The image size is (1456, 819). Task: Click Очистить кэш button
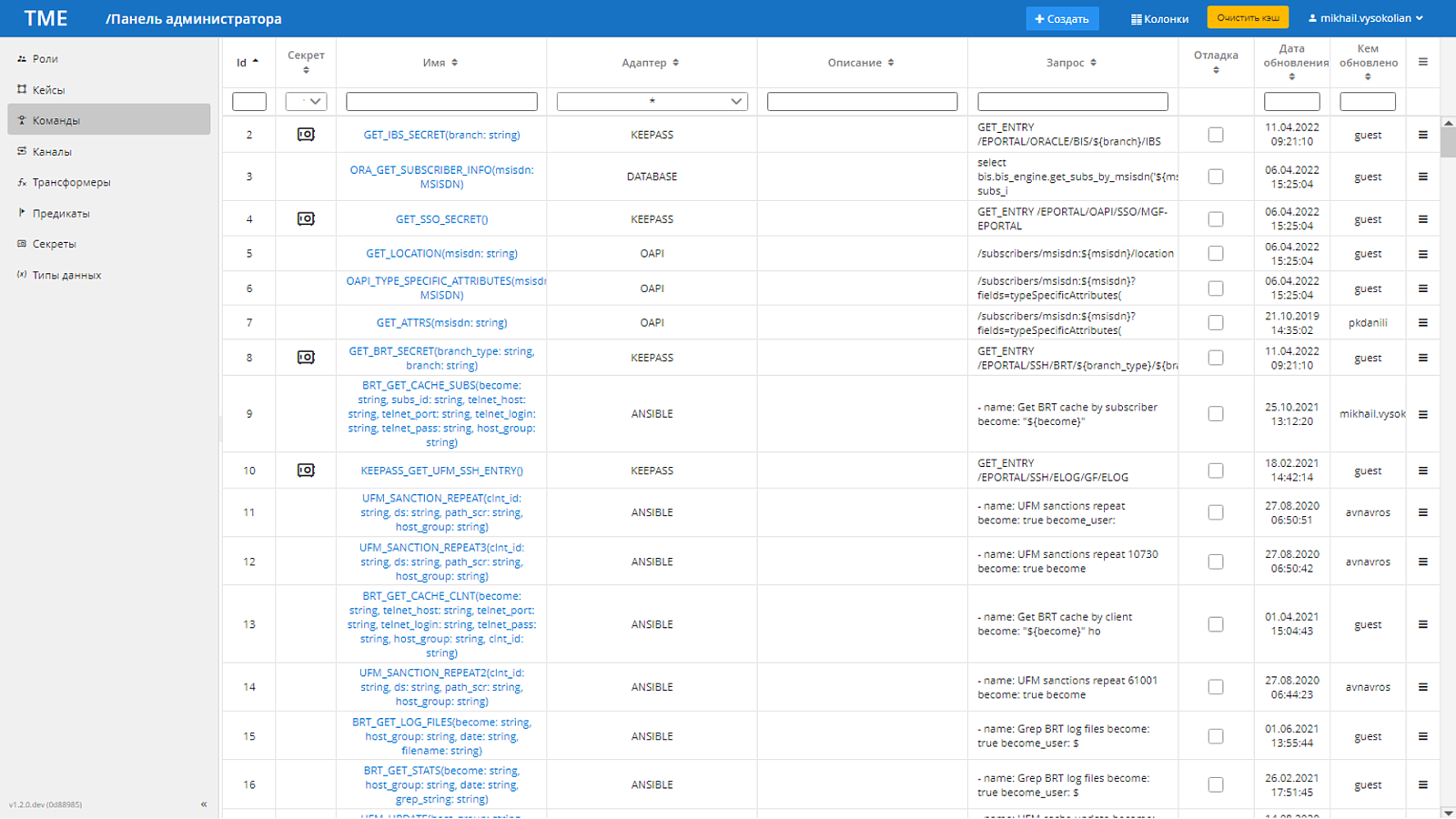(x=1248, y=17)
